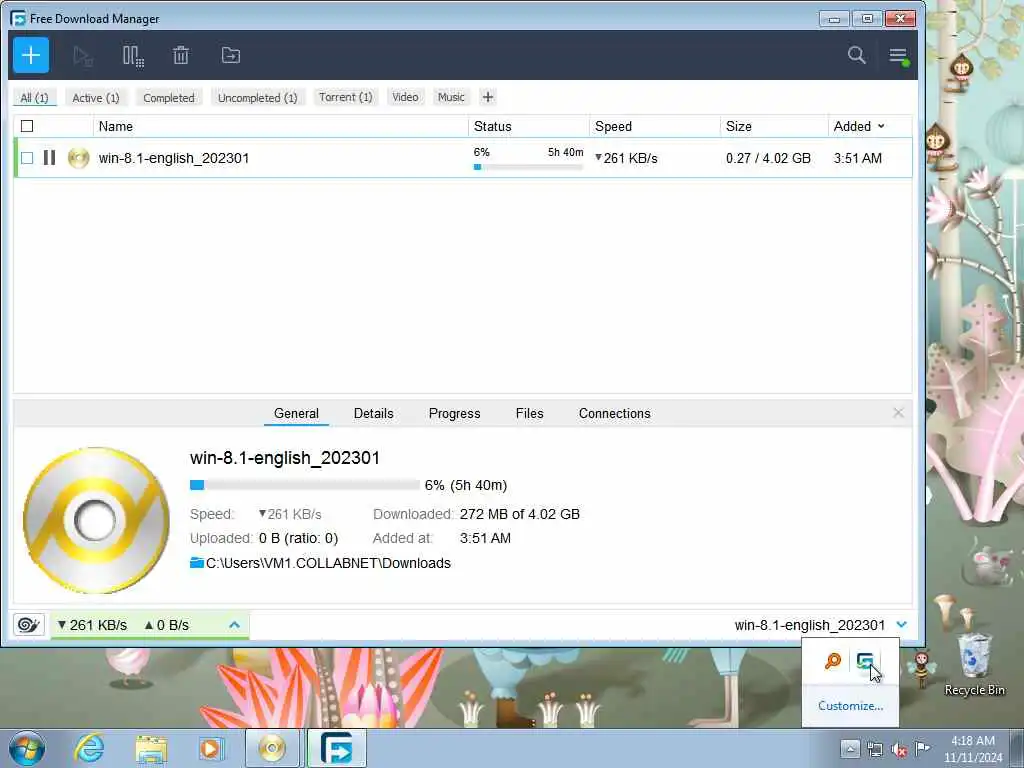1024x768 pixels.
Task: Open the download folder icon next to the path
Action: 197,562
